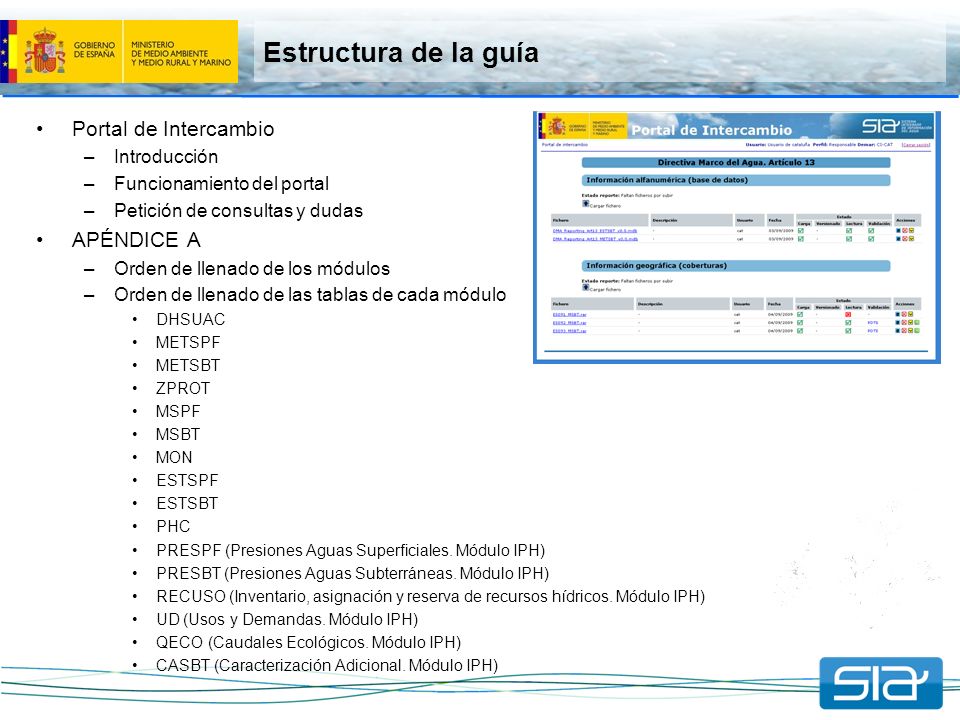960x720 pixels.
Task: Click 'QECO (Caudales Ecológicos. Módulo IPH)'
Action: 309,642
